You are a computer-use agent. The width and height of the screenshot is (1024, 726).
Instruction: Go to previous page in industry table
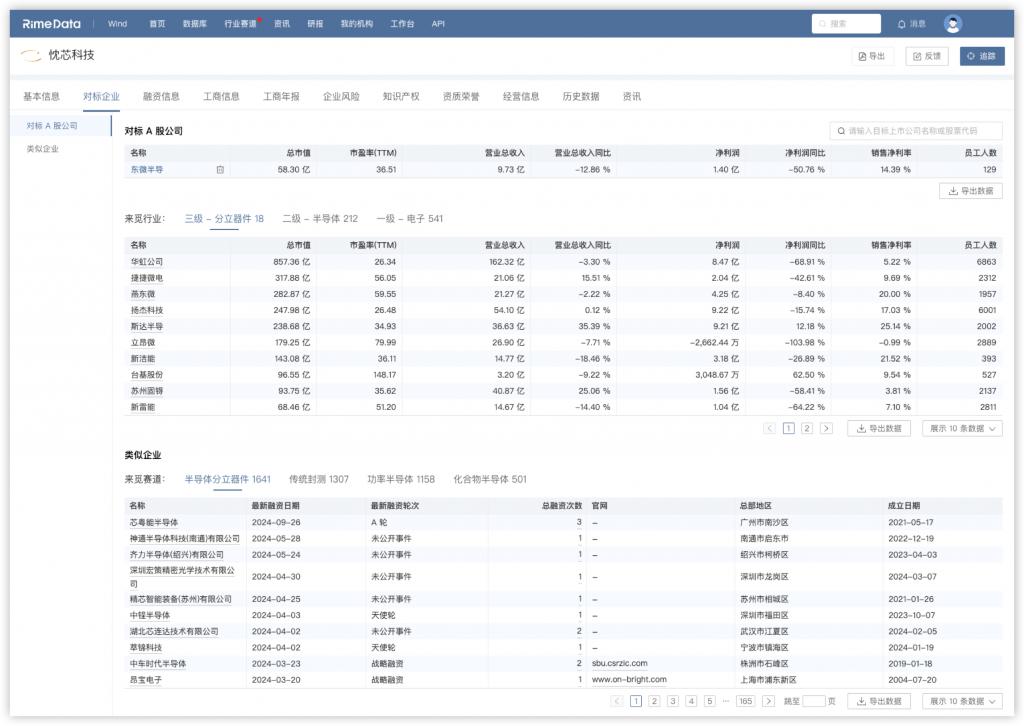pyautogui.click(x=769, y=428)
